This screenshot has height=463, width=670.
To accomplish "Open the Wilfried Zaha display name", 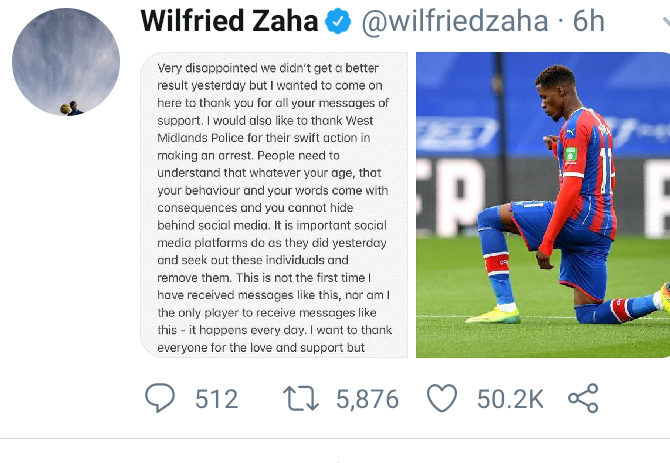I will click(x=229, y=21).
